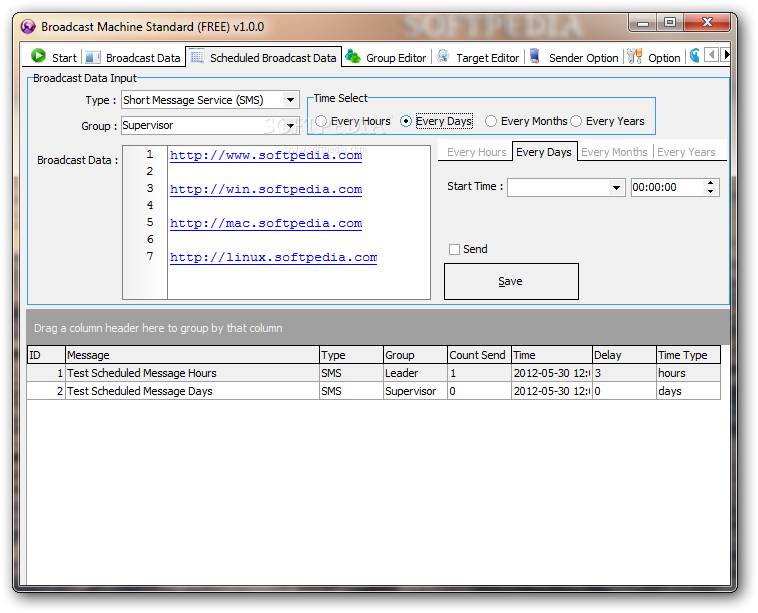
Task: Click the Scheduled Broadcast Data calendar icon
Action: point(197,57)
